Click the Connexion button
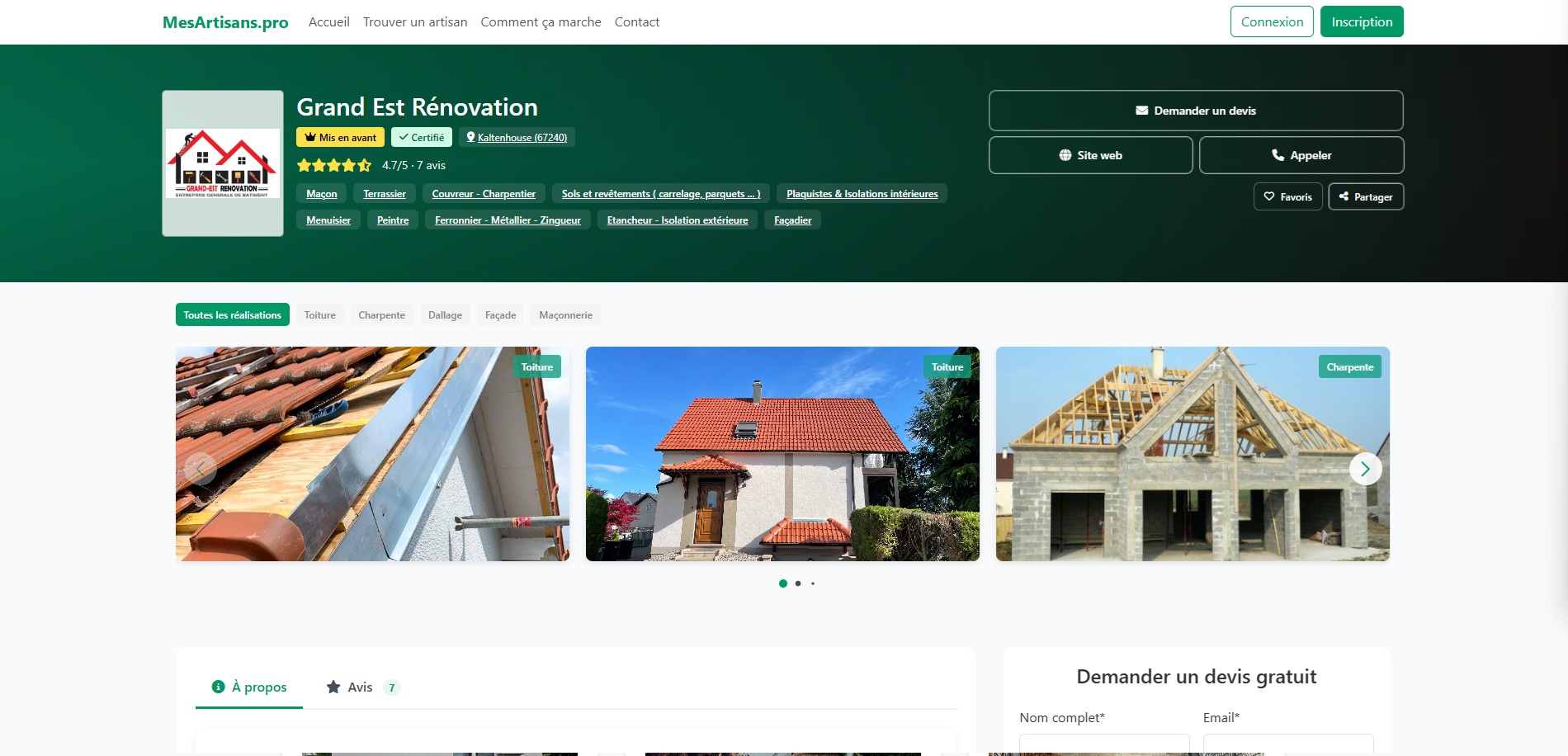This screenshot has height=756, width=1568. coord(1272,21)
